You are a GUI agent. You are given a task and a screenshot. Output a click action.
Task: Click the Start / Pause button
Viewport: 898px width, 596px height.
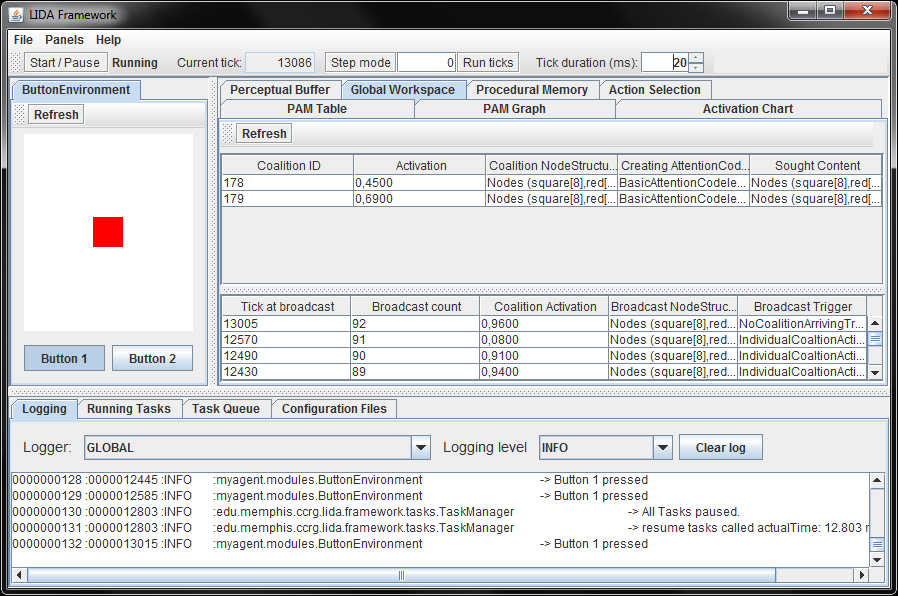click(65, 62)
